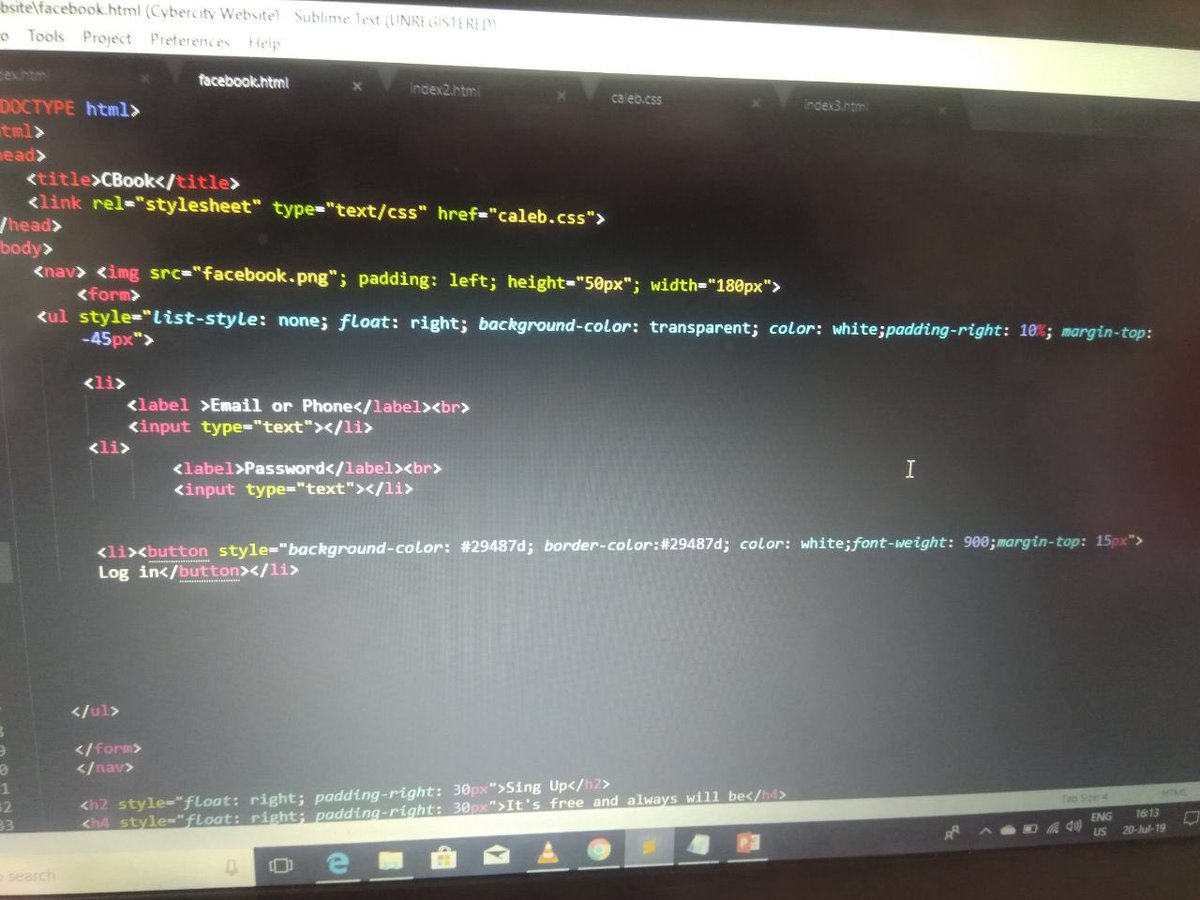
Task: Close the facebook.html tab
Action: (x=357, y=87)
